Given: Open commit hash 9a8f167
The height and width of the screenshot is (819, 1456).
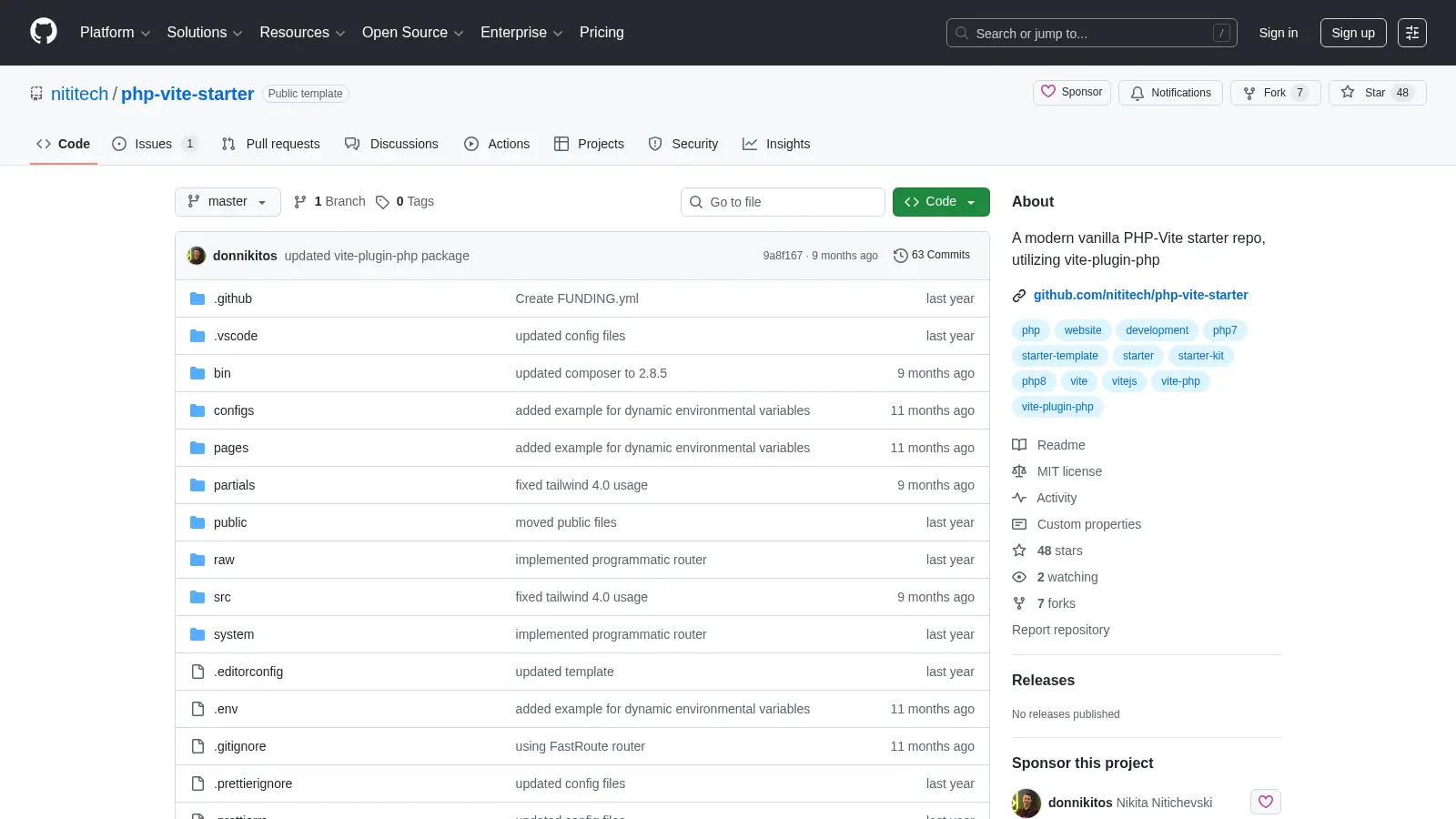Looking at the screenshot, I should [783, 256].
